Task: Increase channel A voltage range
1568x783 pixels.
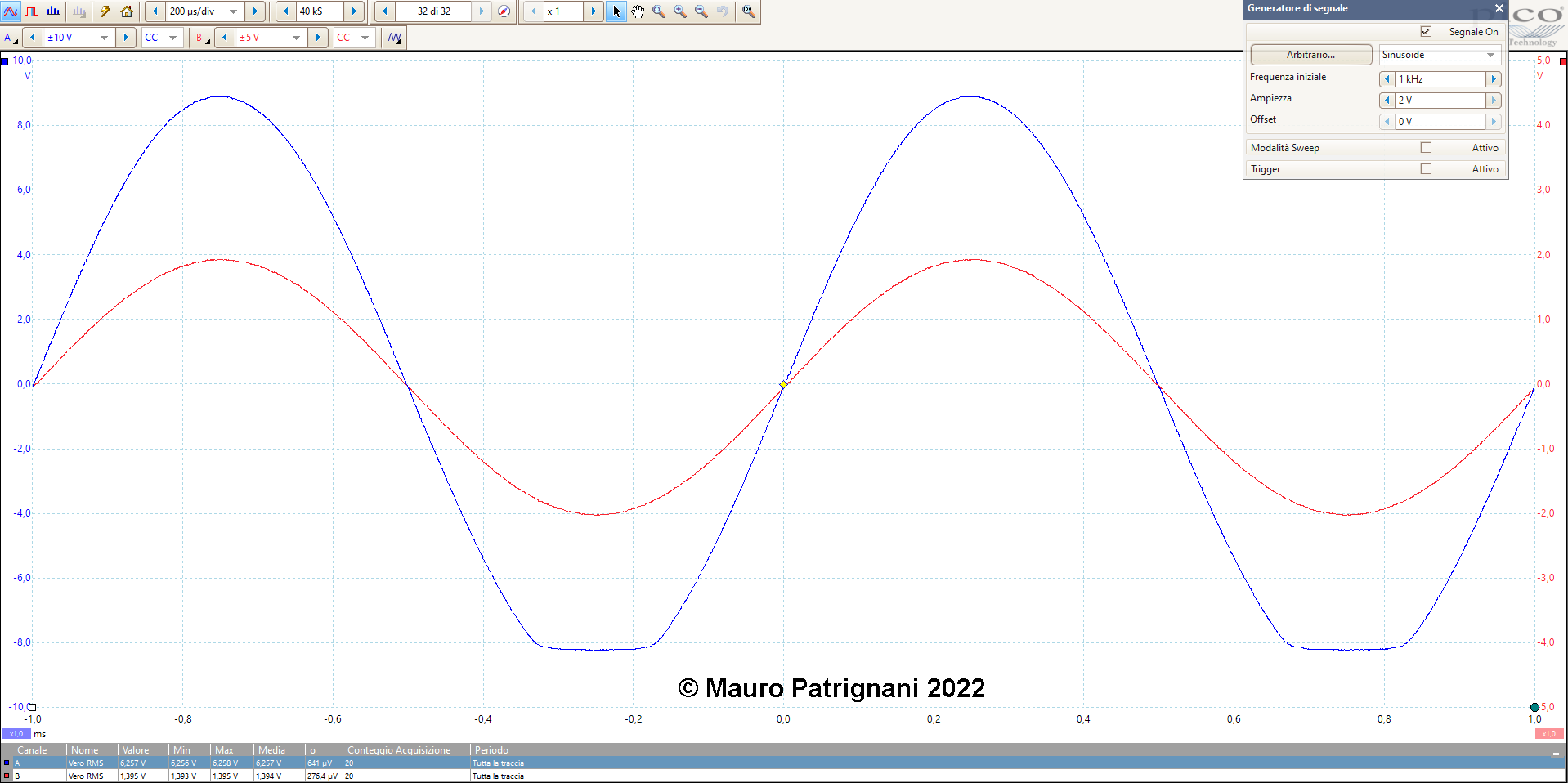Action: pyautogui.click(x=126, y=38)
